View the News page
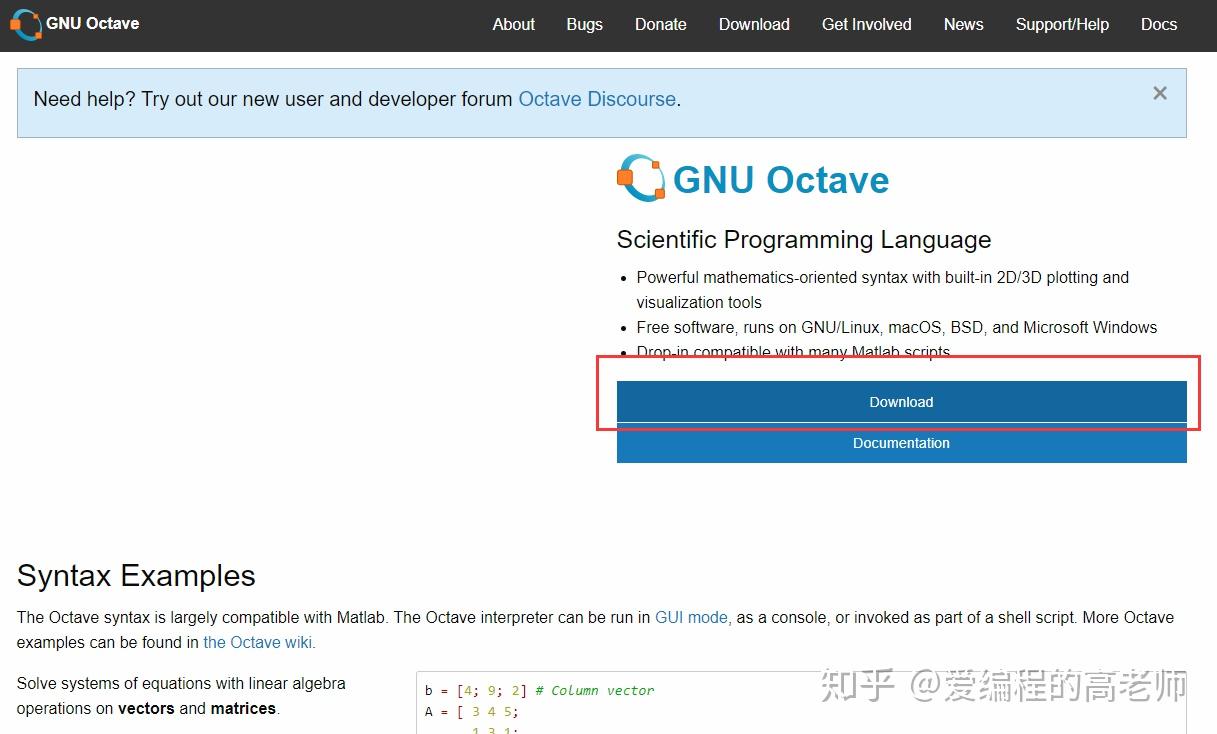Viewport: 1217px width, 734px height. pos(963,24)
